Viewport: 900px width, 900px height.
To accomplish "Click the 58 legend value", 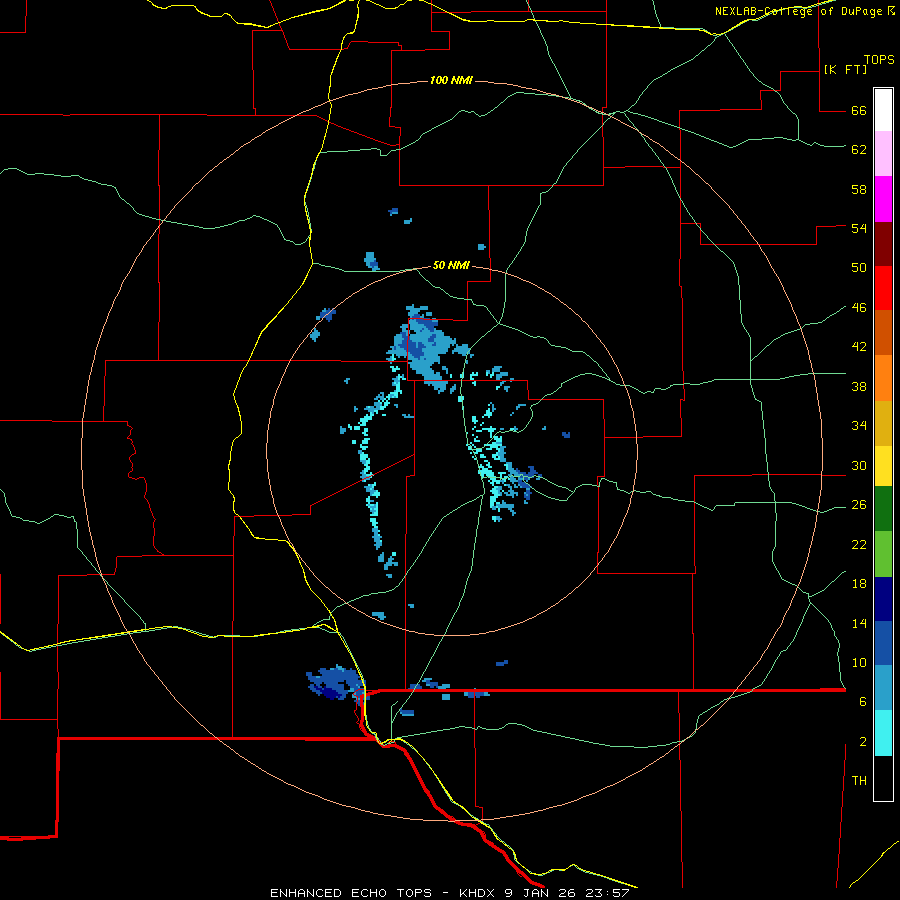I will tap(859, 189).
